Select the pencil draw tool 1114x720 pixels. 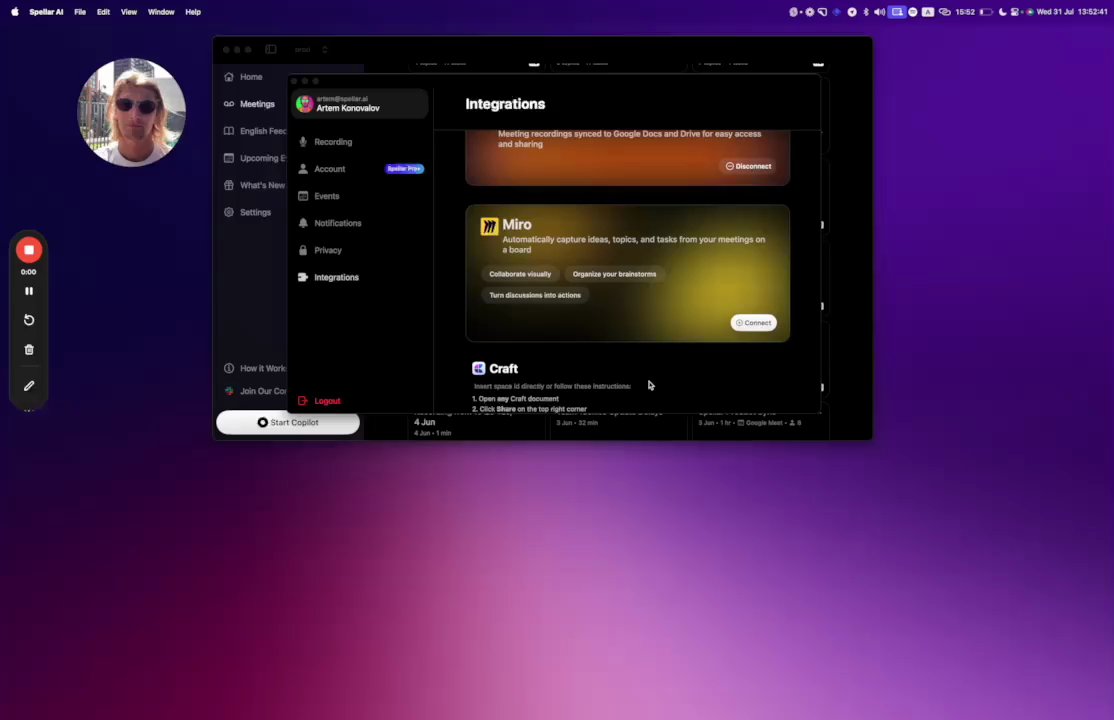29,386
